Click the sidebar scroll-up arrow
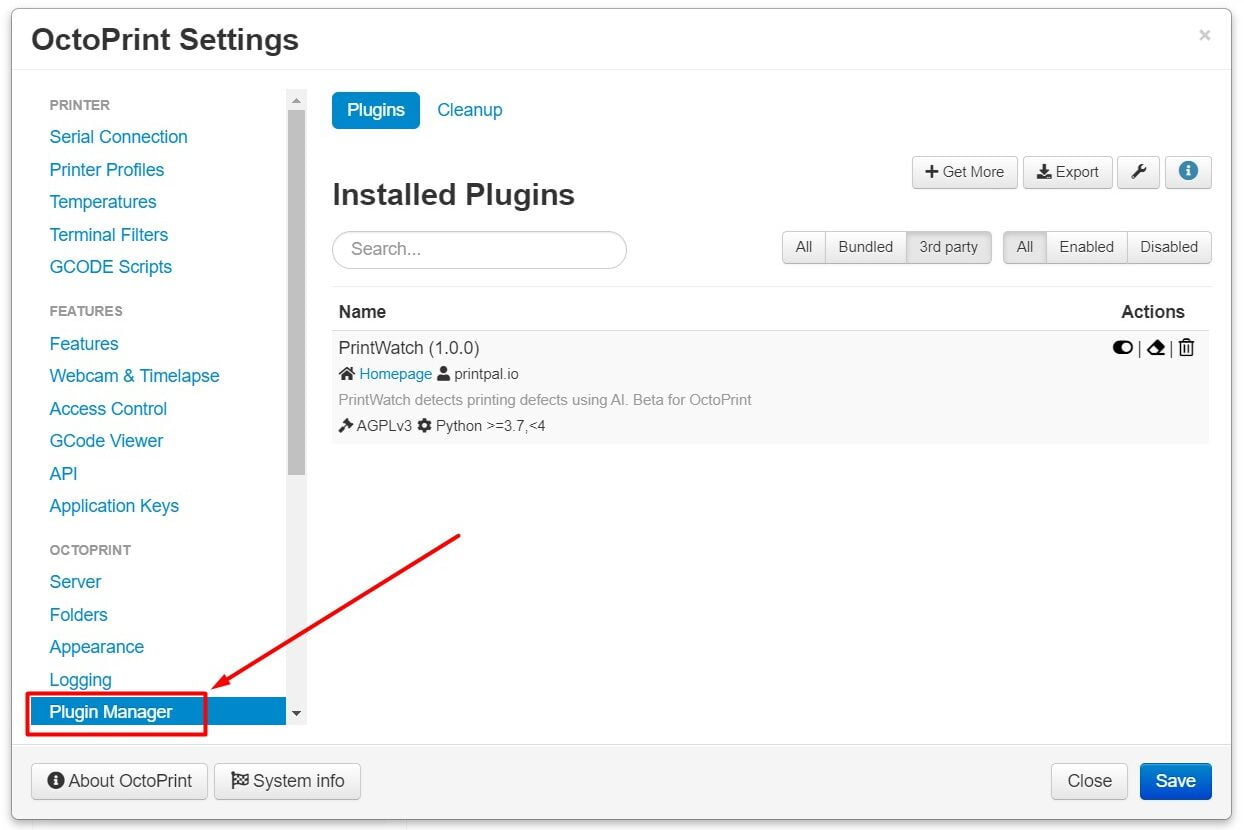Viewport: 1244px width, 830px height. [296, 100]
